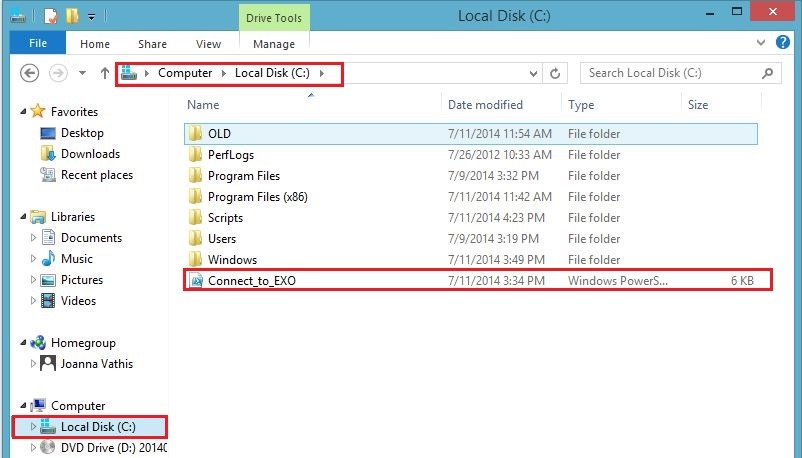Open the Manage tab under Drive Tools

pos(273,44)
